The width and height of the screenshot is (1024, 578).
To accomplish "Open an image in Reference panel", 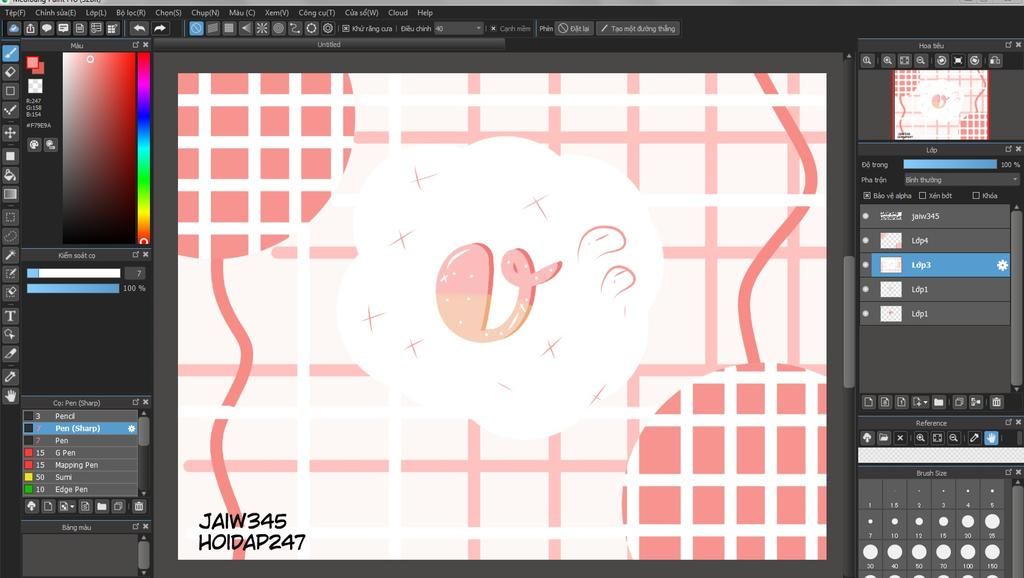I will [x=884, y=438].
